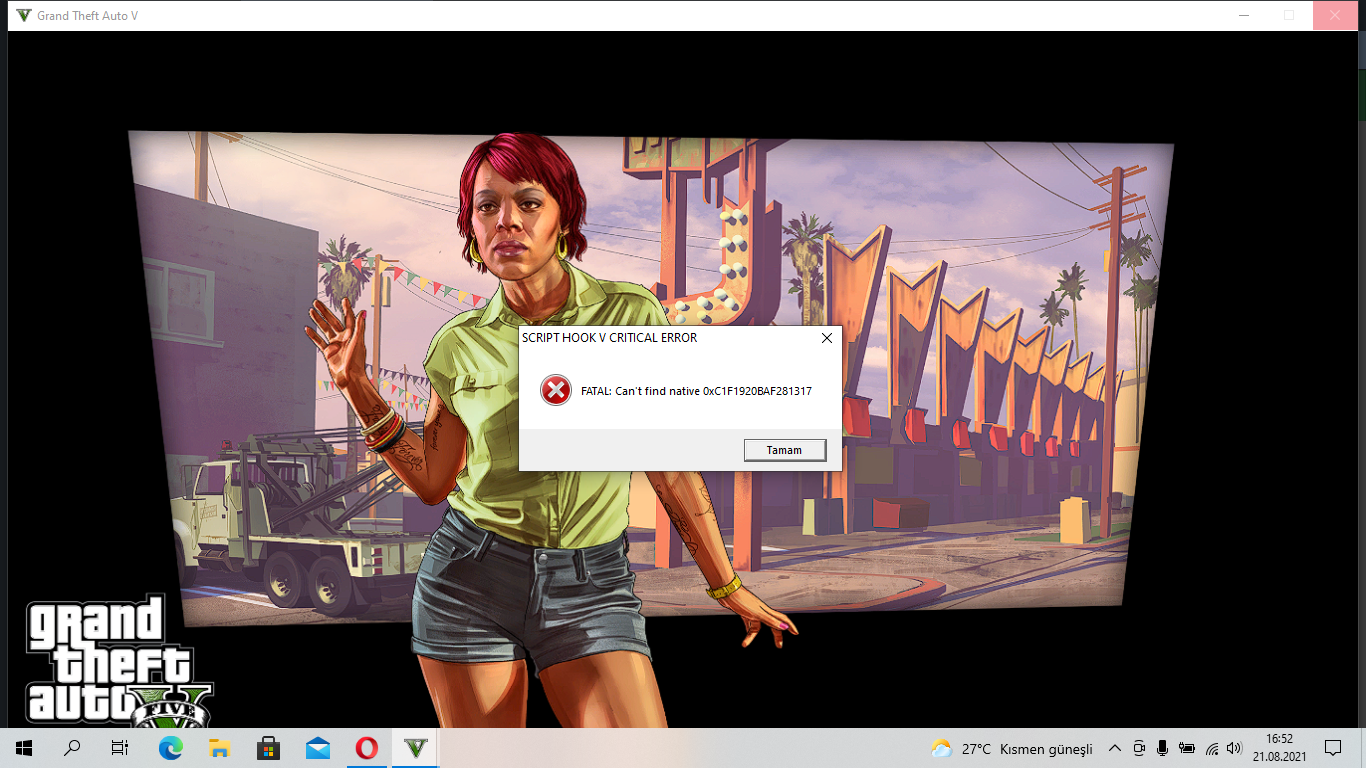The height and width of the screenshot is (768, 1366).
Task: Select the Grand Theft Auto V taskbar icon
Action: tap(416, 748)
